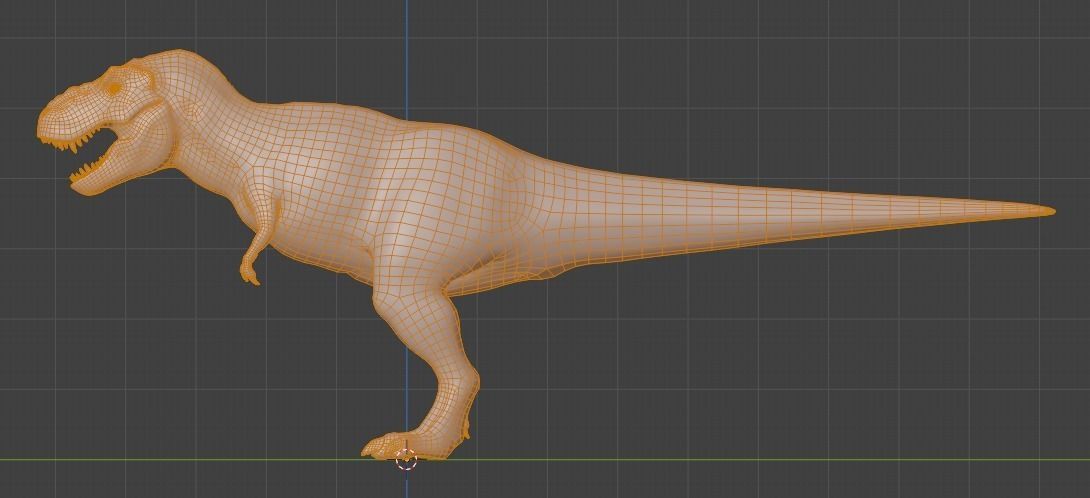1090x498 pixels.
Task: Click the 3D cursor at the origin
Action: coord(406,460)
